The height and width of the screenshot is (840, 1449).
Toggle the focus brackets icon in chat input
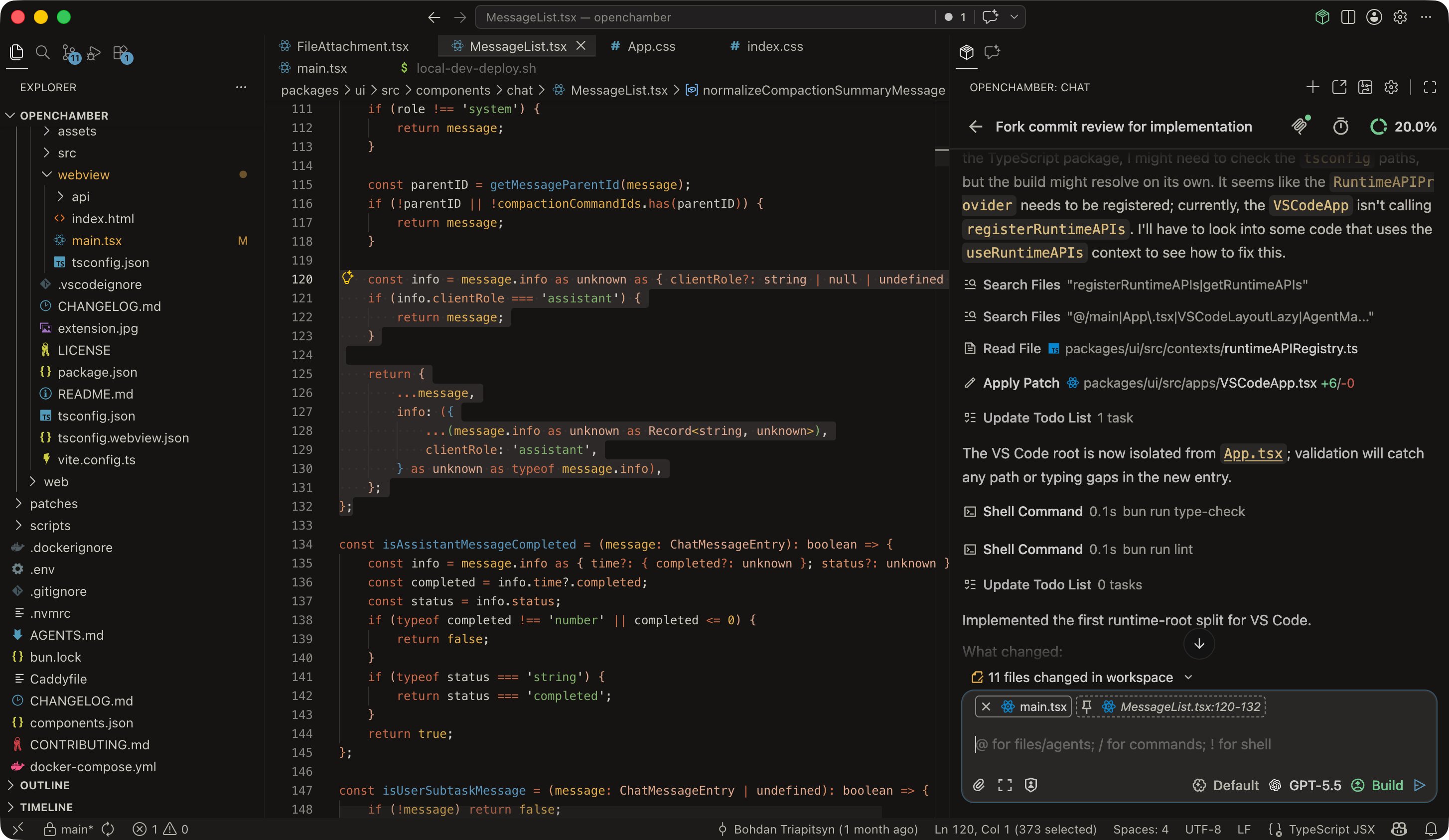pos(1005,785)
